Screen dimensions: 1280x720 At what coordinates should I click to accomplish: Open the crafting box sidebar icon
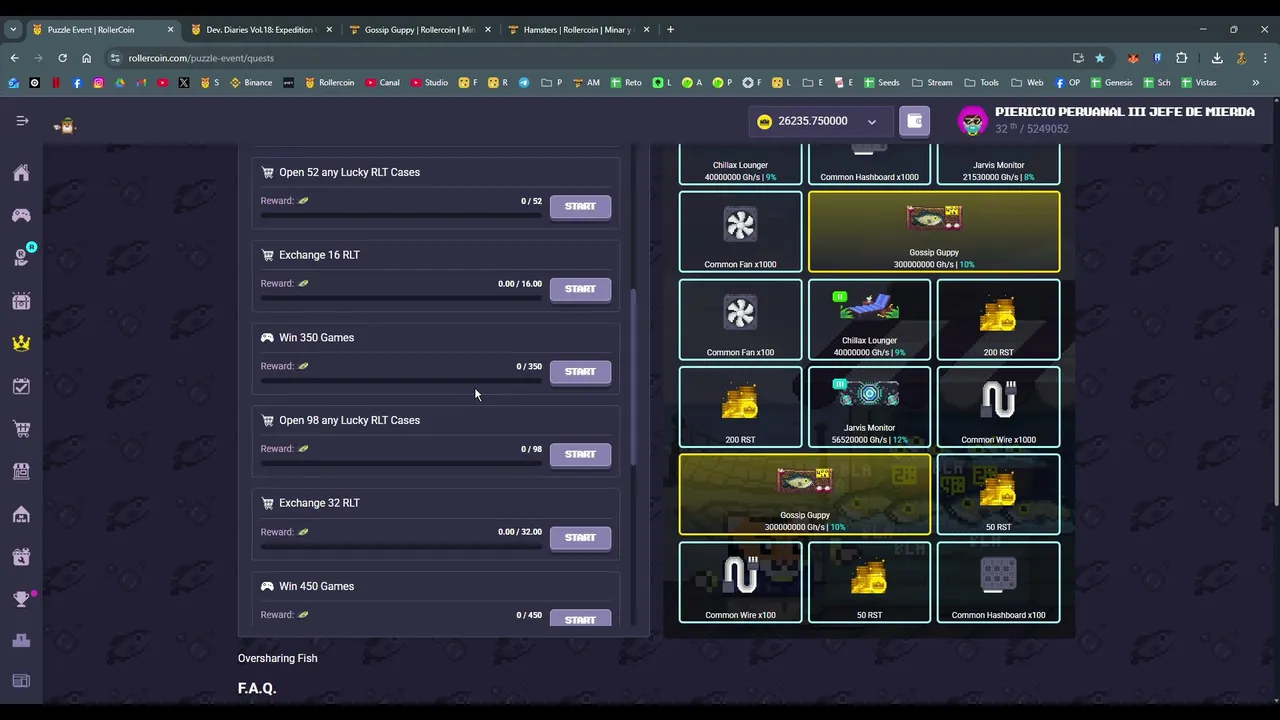(21, 557)
